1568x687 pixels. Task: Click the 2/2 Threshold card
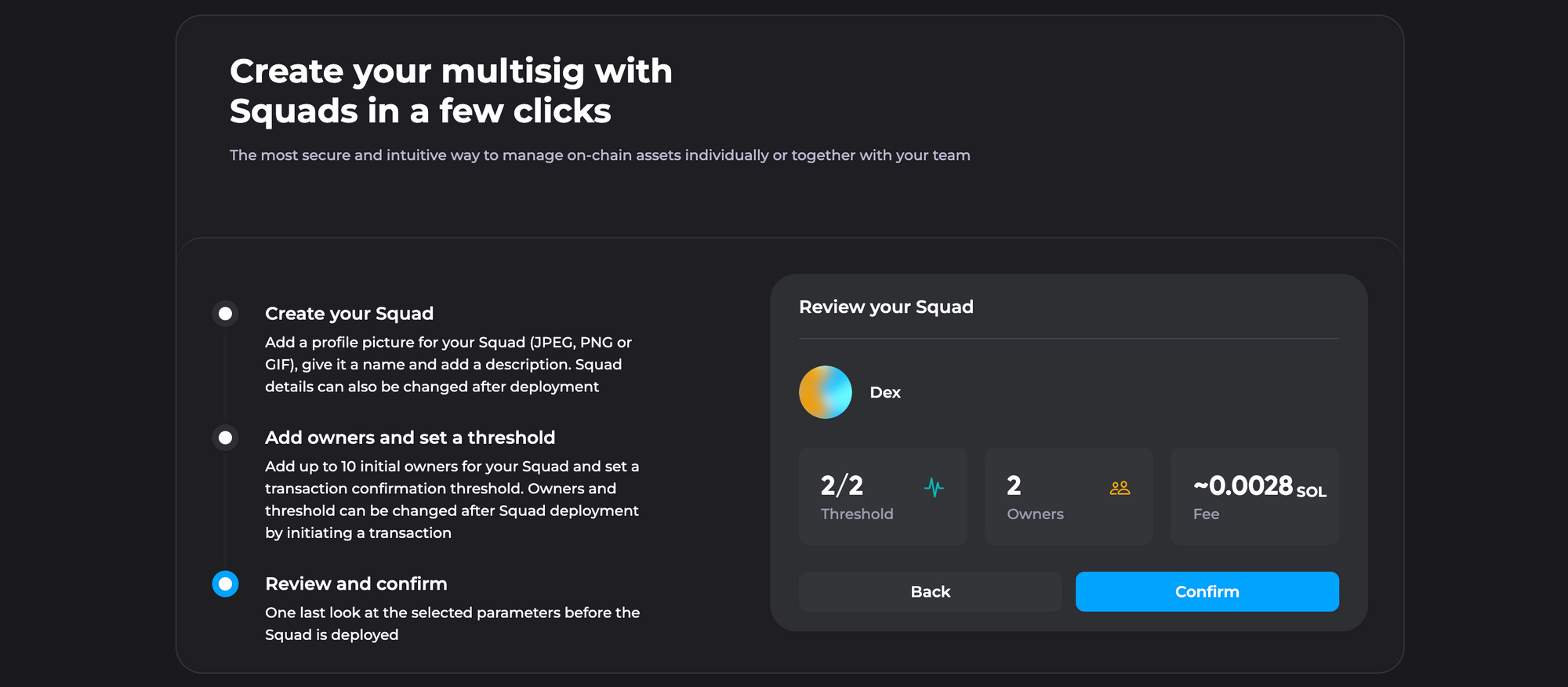click(x=882, y=496)
